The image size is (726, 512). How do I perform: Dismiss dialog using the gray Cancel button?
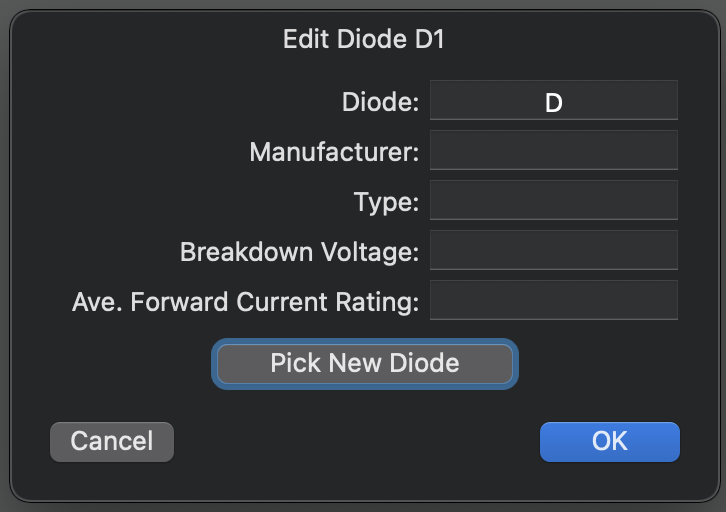pos(112,441)
